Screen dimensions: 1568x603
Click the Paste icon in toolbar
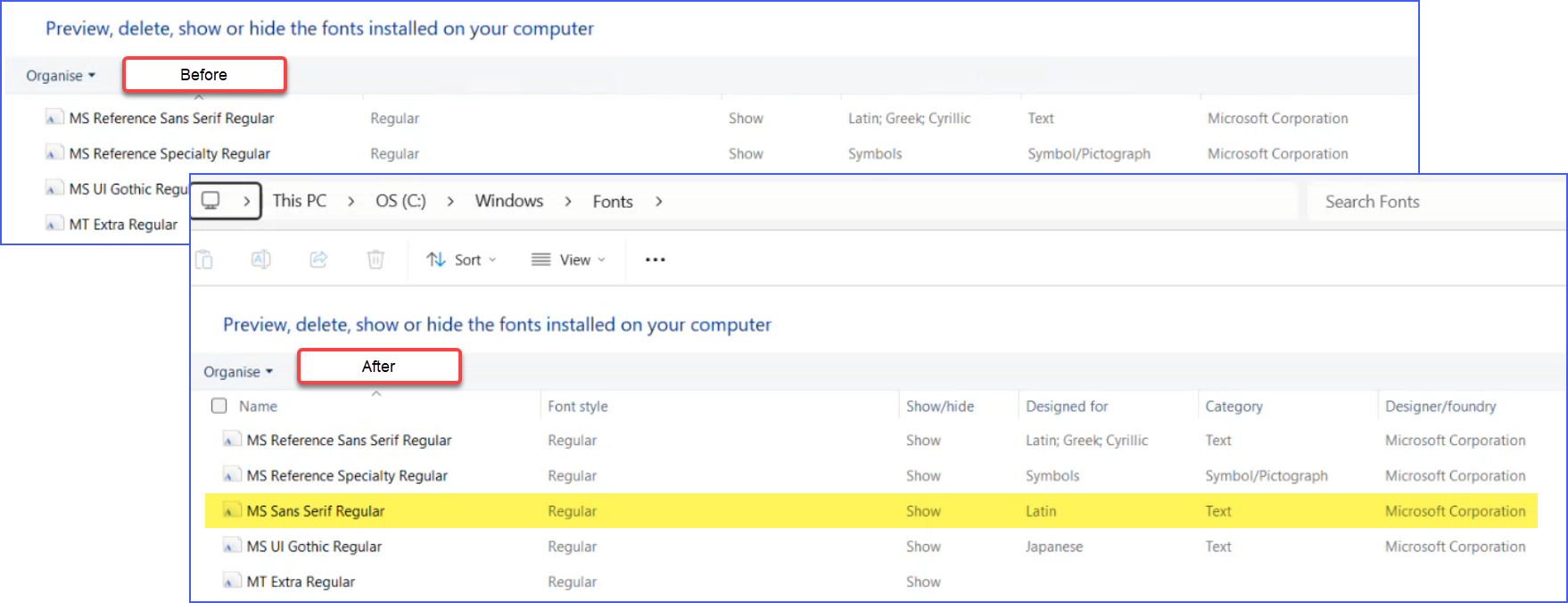coord(204,260)
